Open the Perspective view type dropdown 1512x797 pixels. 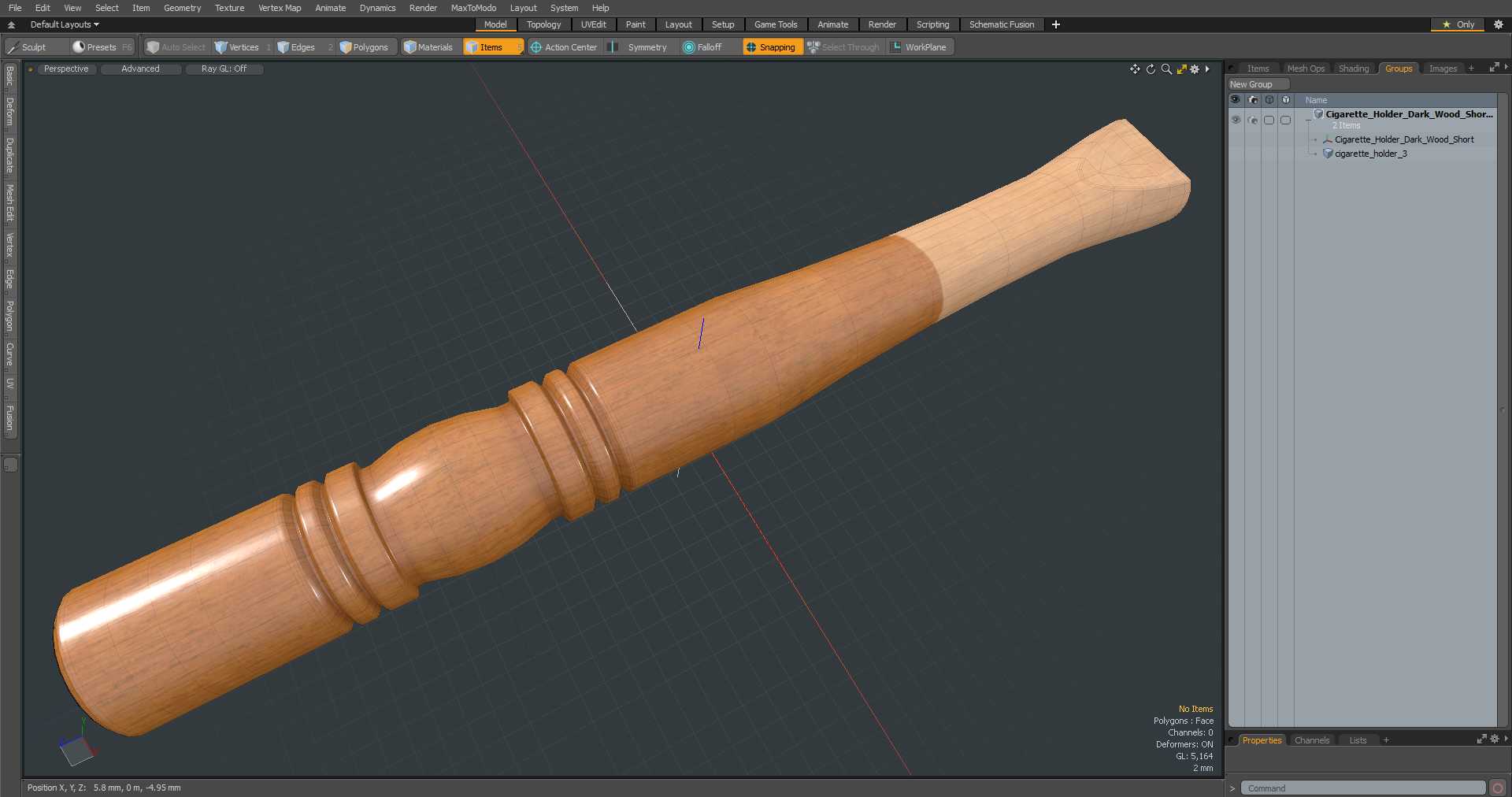tap(67, 69)
